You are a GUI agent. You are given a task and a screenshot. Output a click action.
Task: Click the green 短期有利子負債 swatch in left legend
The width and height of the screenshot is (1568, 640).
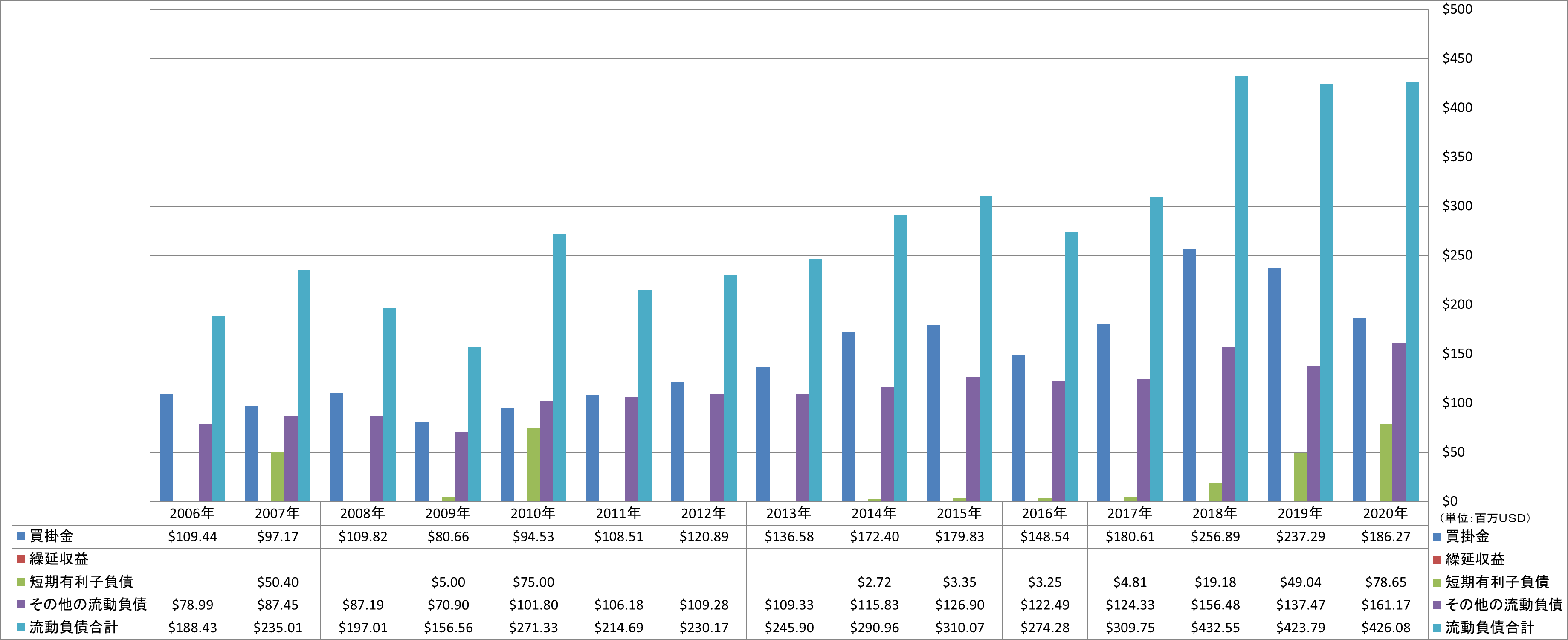pyautogui.click(x=21, y=582)
